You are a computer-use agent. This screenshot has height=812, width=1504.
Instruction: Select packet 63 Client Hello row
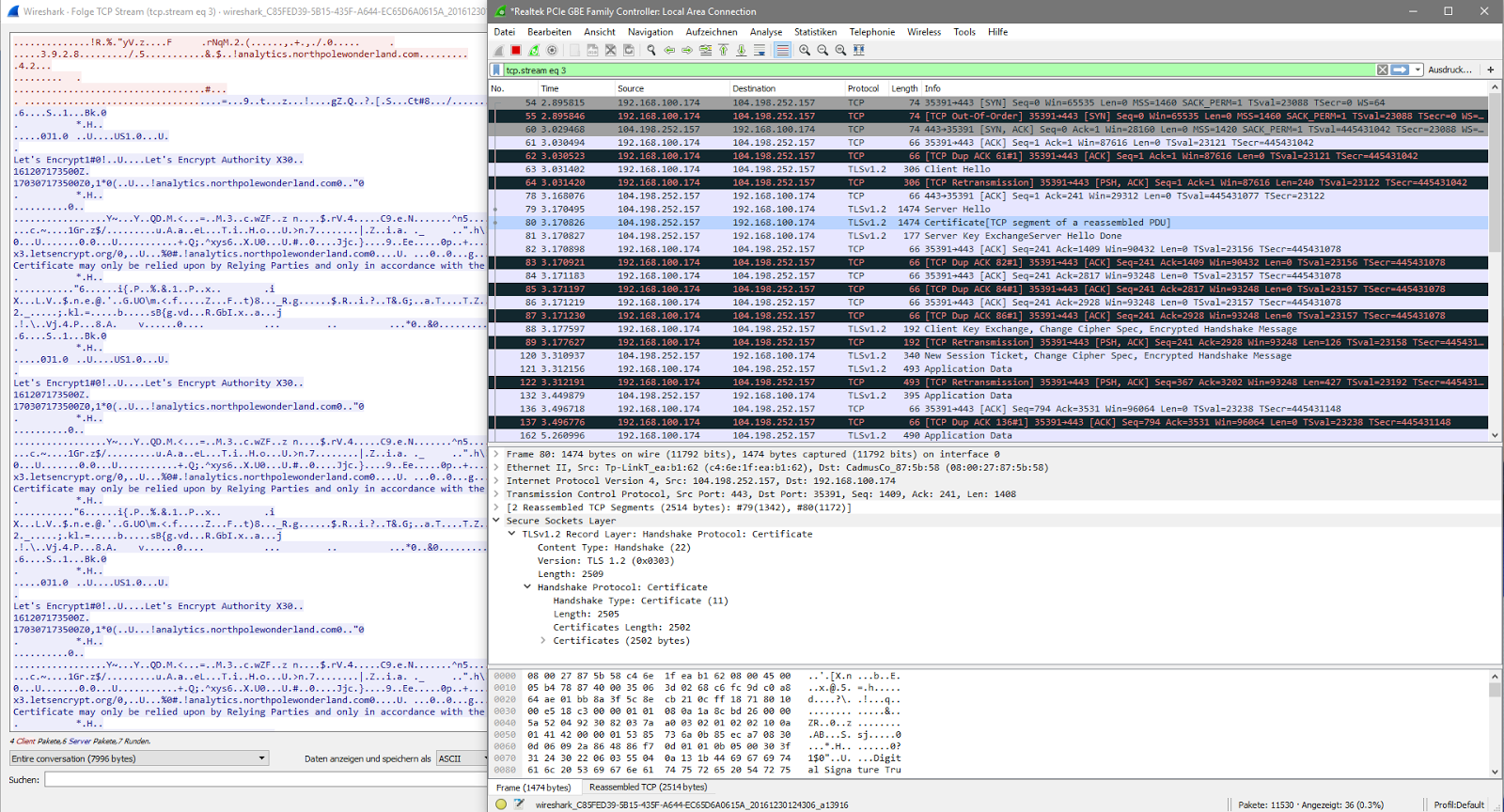pos(989,169)
